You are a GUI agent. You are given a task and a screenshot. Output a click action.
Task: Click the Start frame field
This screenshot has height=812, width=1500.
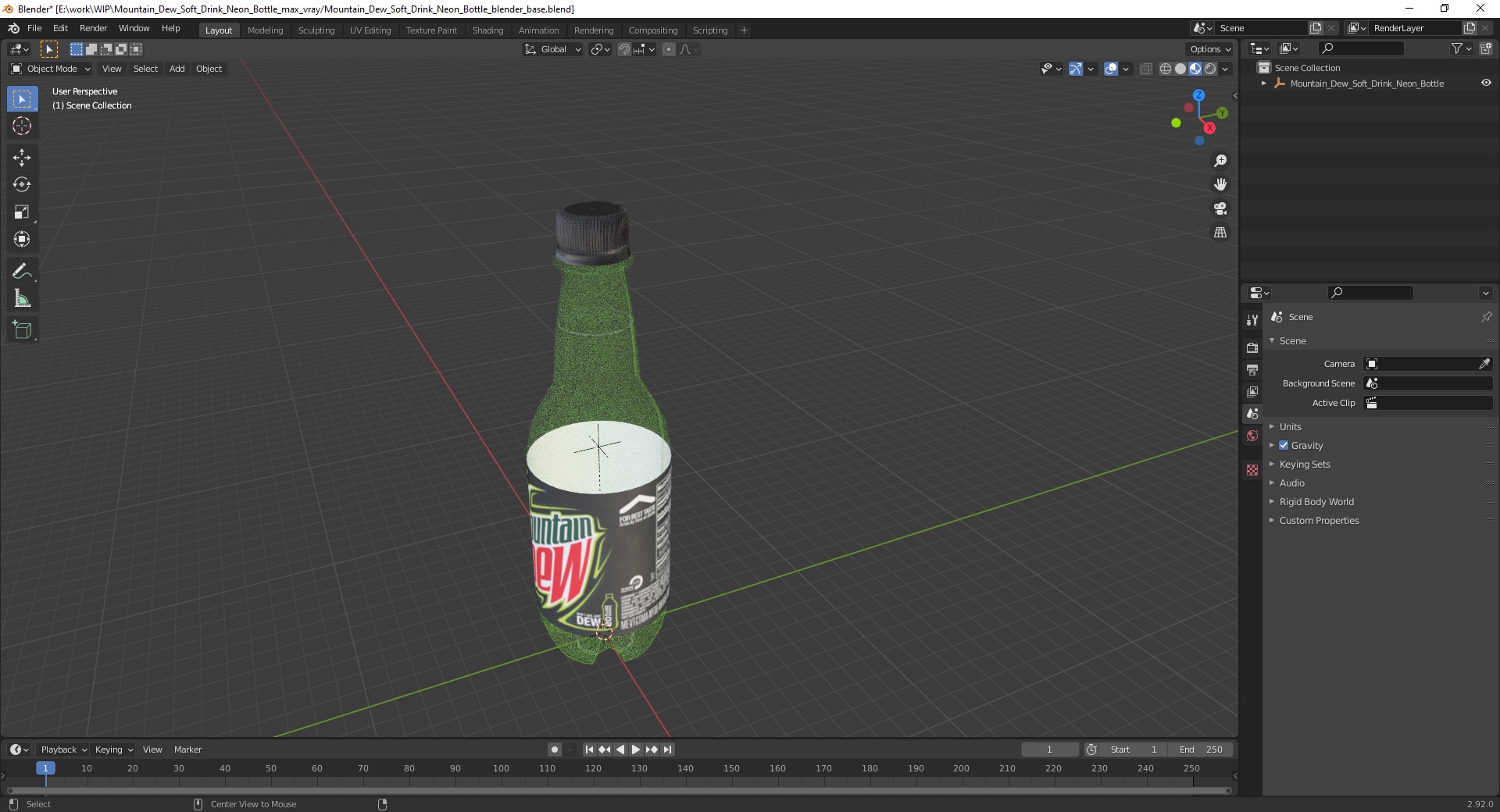pos(1134,750)
